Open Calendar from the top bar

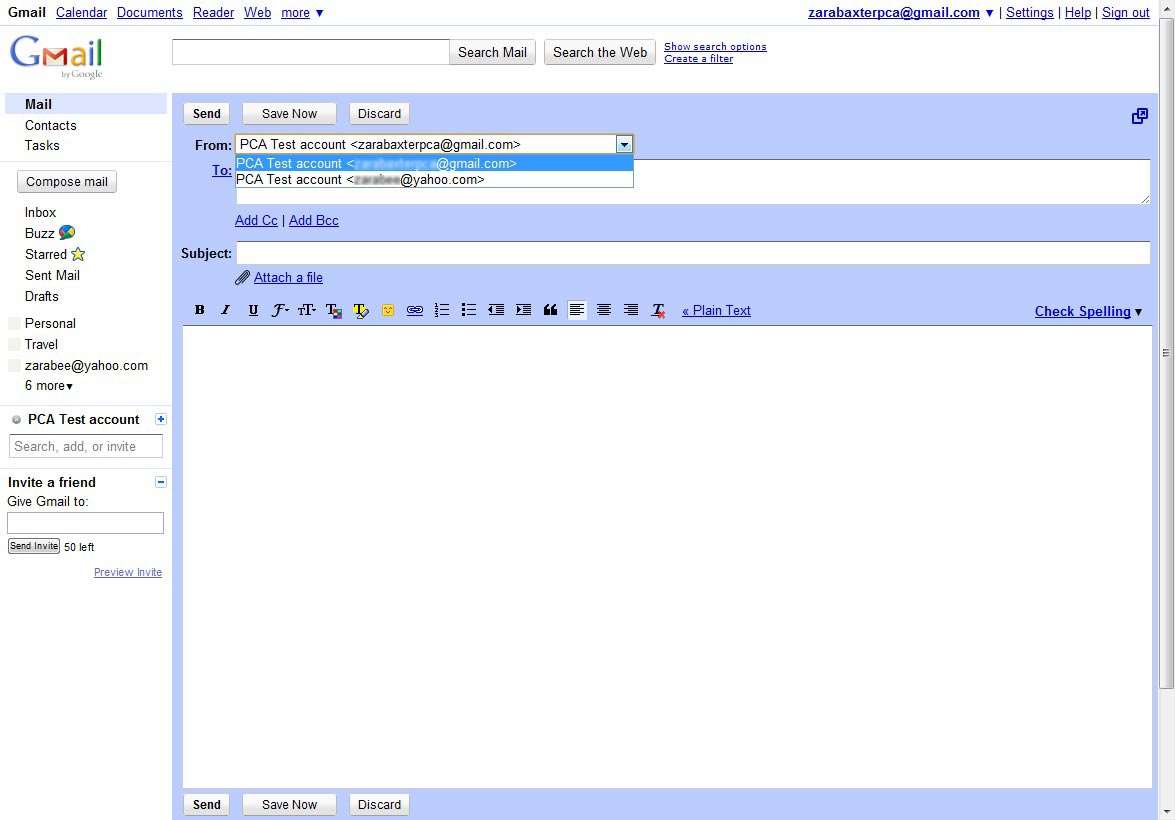[x=82, y=13]
